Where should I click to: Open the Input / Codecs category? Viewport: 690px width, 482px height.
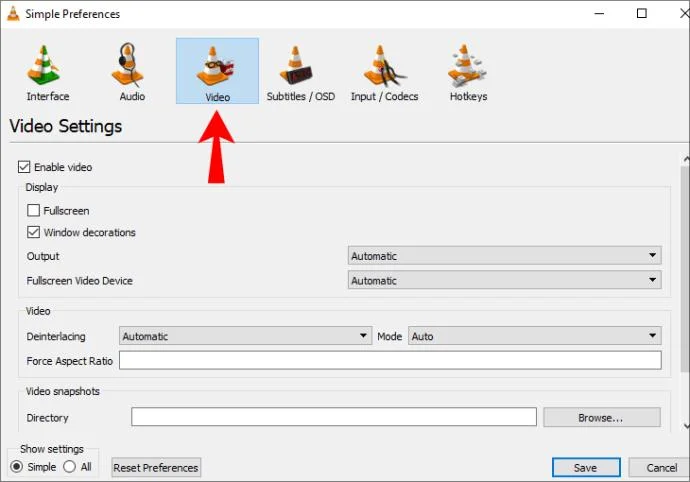pyautogui.click(x=384, y=73)
